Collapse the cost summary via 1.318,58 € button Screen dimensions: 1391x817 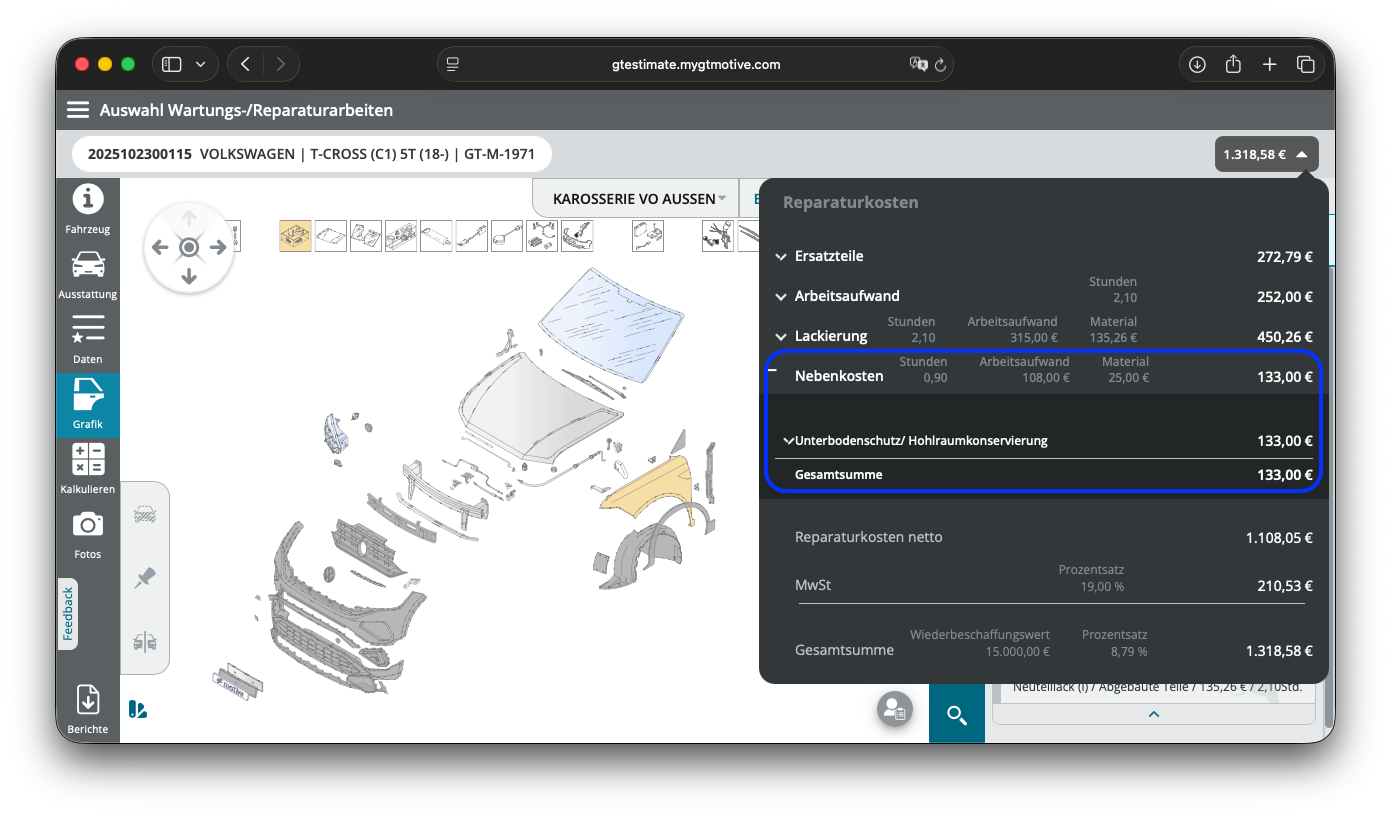pyautogui.click(x=1266, y=154)
